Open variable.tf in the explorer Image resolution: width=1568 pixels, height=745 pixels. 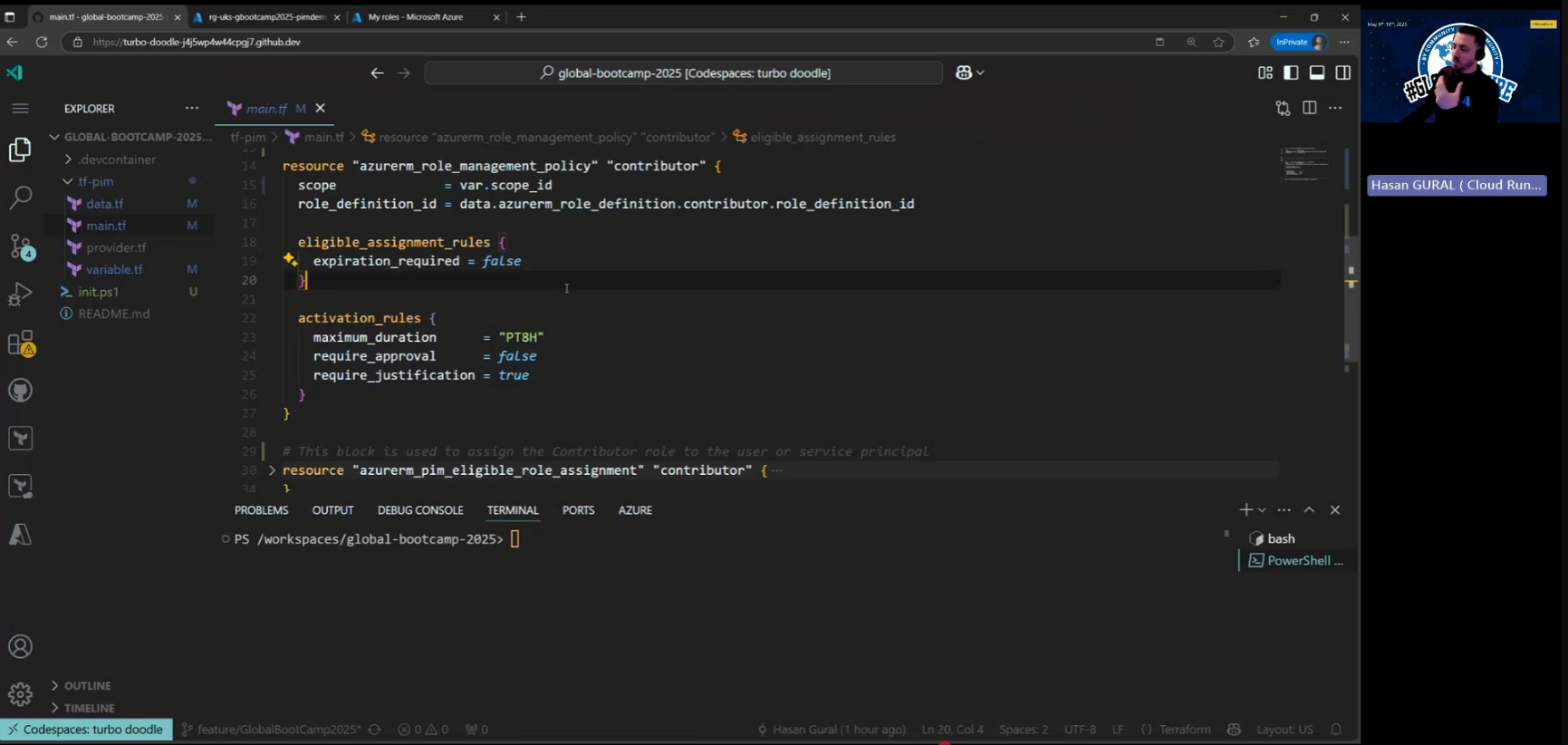click(114, 269)
